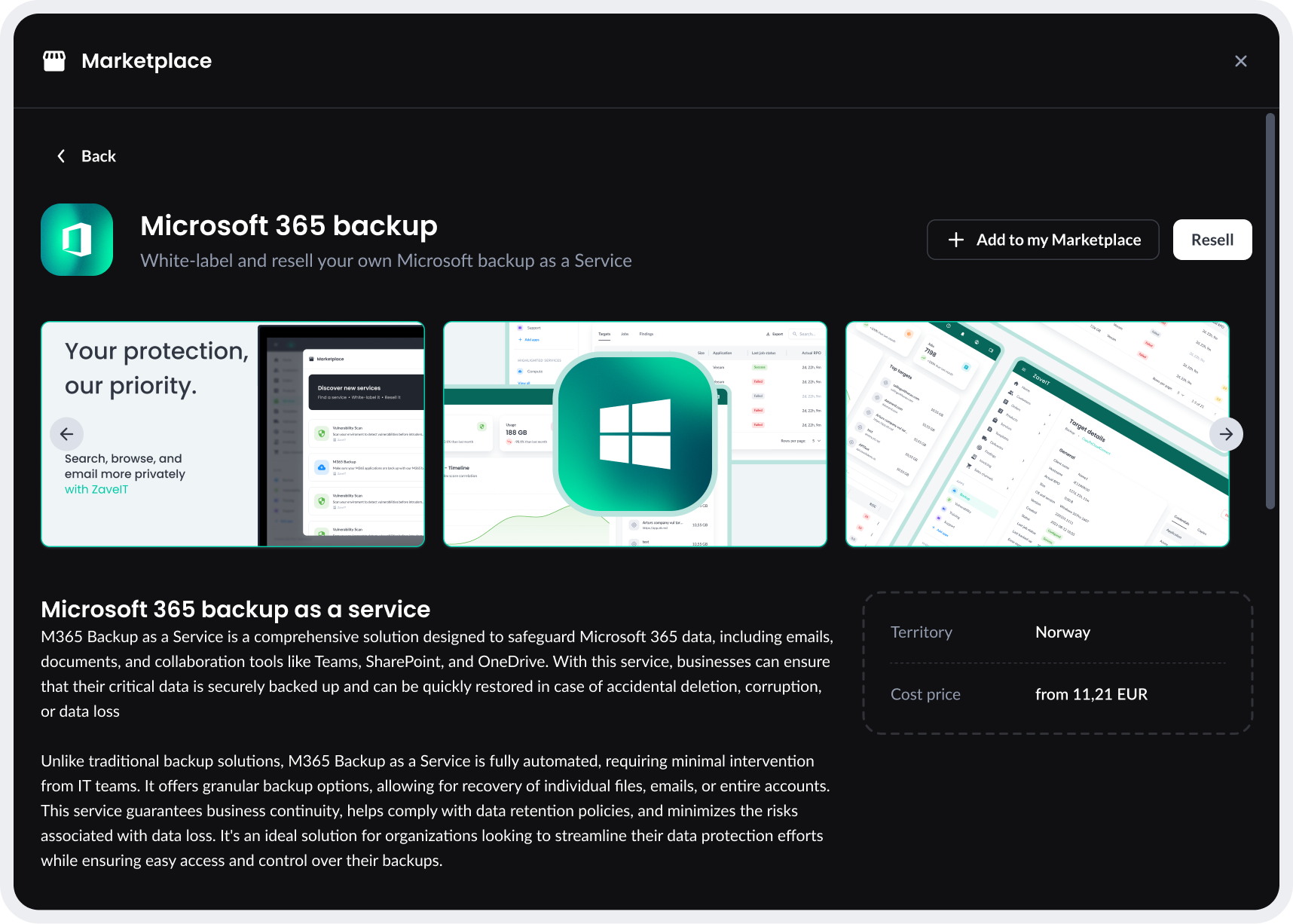Click the 'White-label and resell' subtitle text
Screen dimensions: 1293x924
click(386, 261)
